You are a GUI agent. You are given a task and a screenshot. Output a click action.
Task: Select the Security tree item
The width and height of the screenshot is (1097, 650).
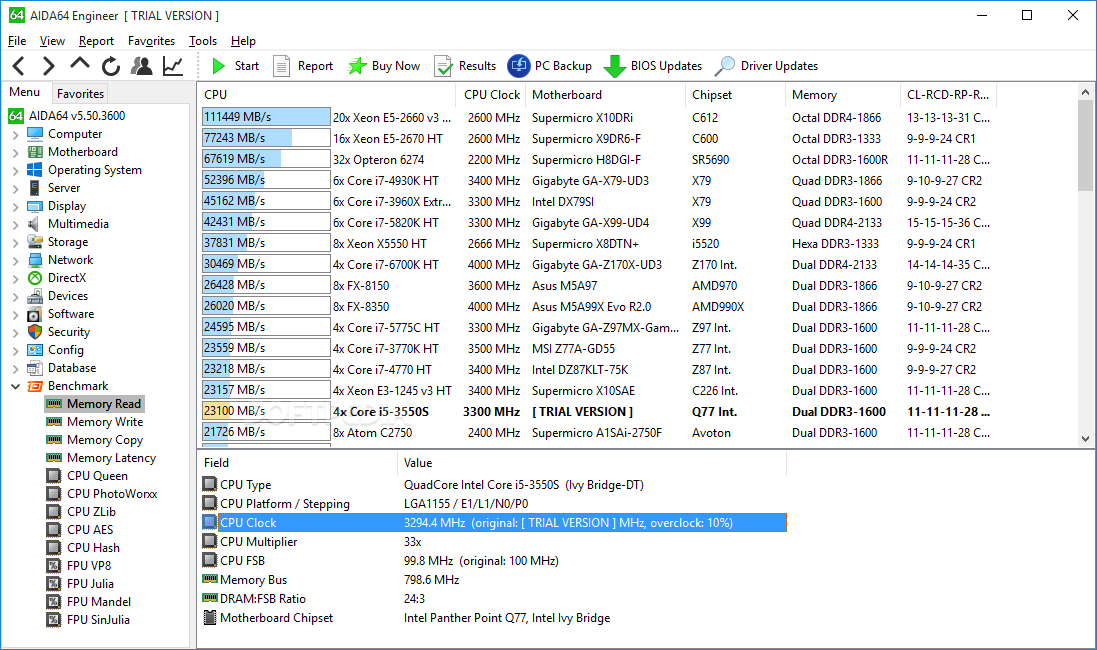click(x=59, y=332)
